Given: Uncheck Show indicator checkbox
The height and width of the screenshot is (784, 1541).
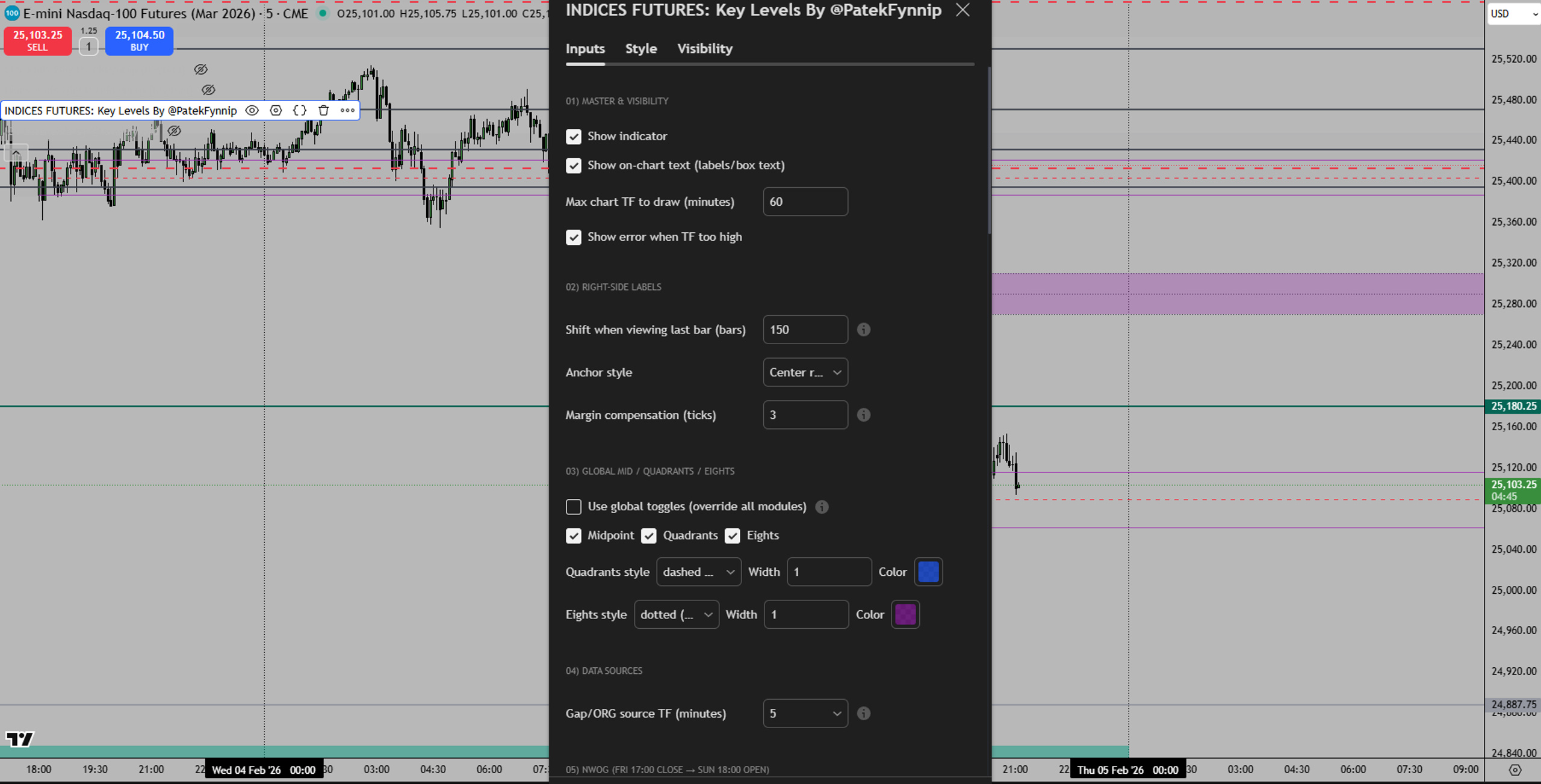Looking at the screenshot, I should click(x=574, y=137).
